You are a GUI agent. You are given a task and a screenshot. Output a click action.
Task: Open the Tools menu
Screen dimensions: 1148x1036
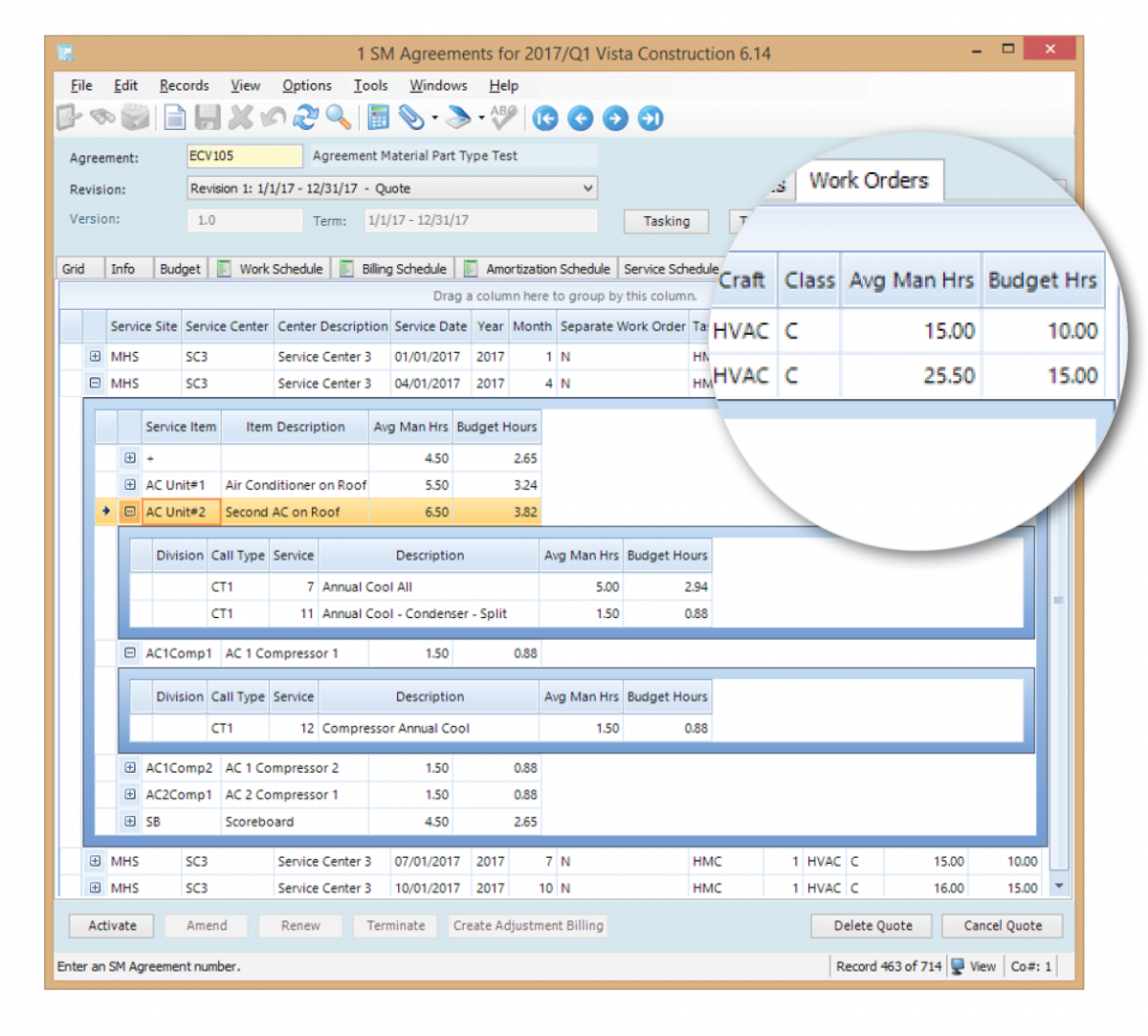pos(370,85)
